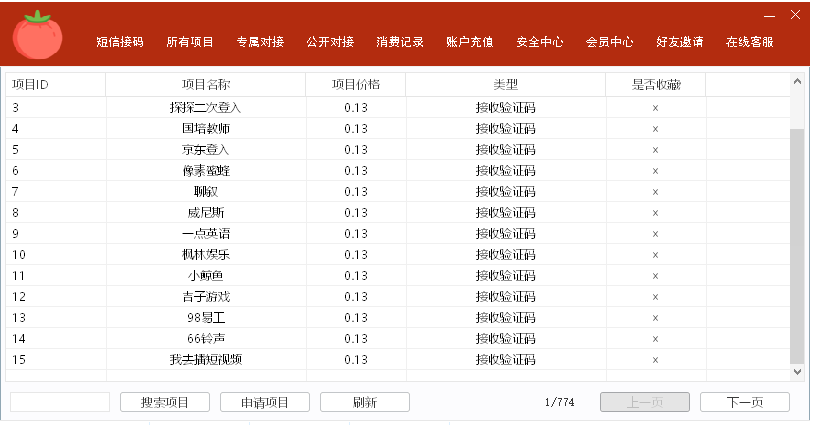Toggle favorite × for 像素蜜蜂
Image resolution: width=815 pixels, height=425 pixels.
coord(655,171)
